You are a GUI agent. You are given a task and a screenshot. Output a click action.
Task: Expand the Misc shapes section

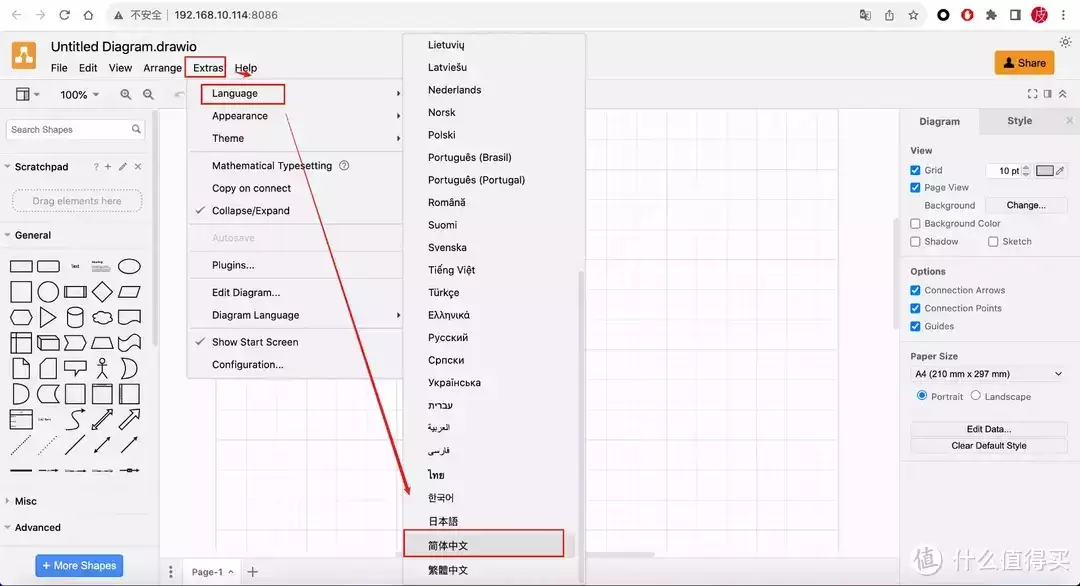click(25, 501)
